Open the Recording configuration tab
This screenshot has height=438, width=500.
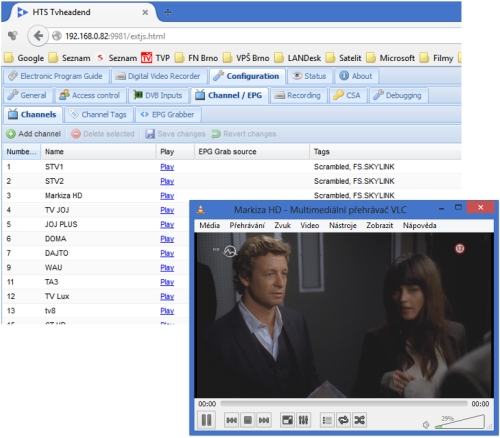coord(298,95)
